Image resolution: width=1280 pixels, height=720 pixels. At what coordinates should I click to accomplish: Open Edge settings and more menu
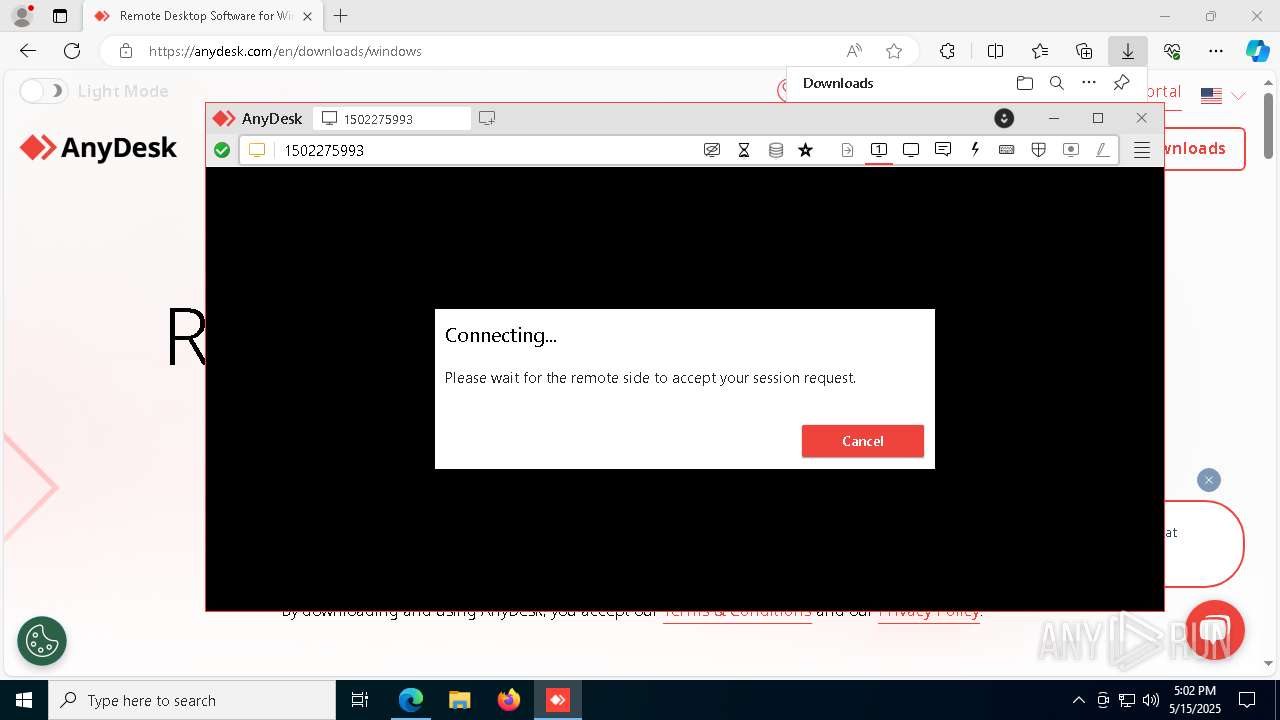tap(1216, 51)
